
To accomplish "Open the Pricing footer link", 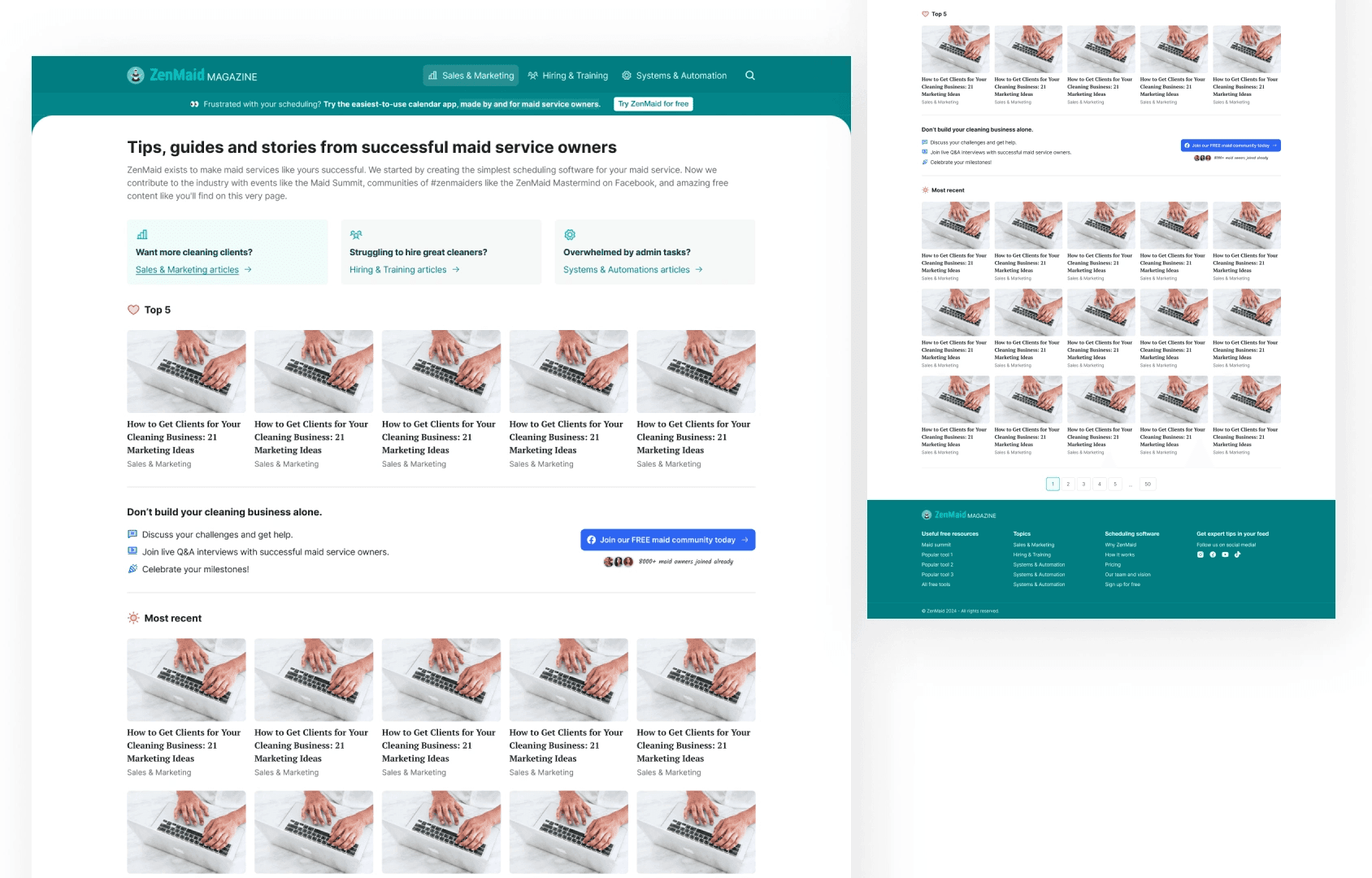I will tap(1113, 564).
